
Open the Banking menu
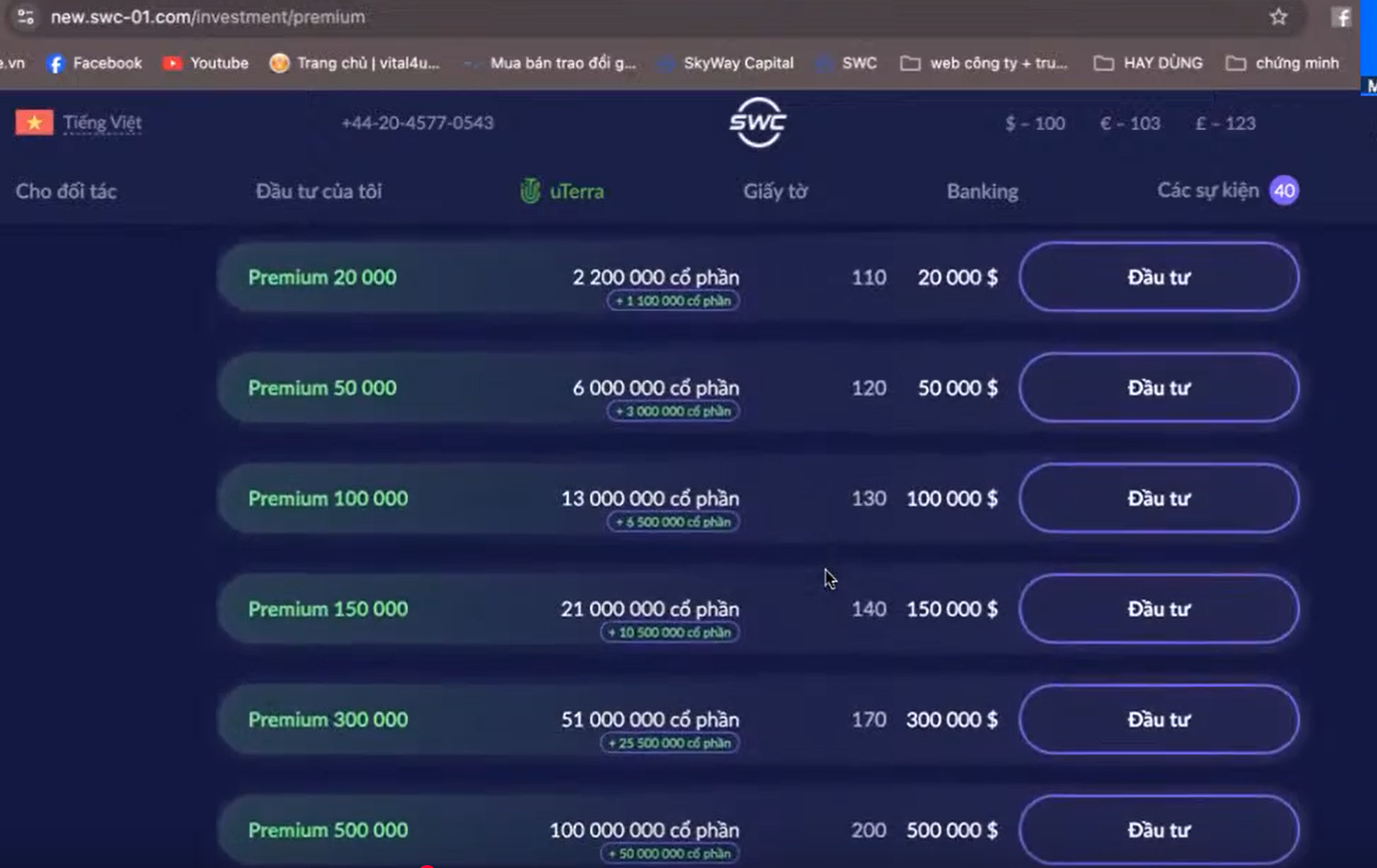point(982,191)
